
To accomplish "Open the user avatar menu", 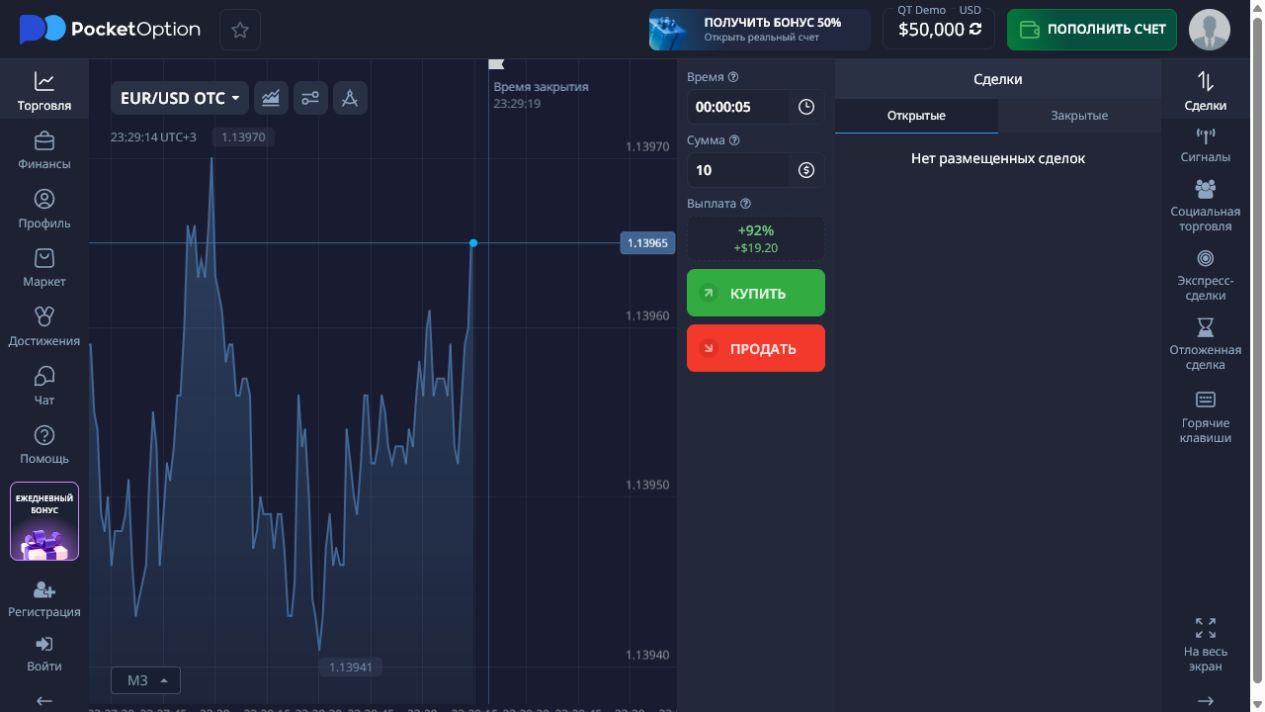I will tap(1209, 29).
